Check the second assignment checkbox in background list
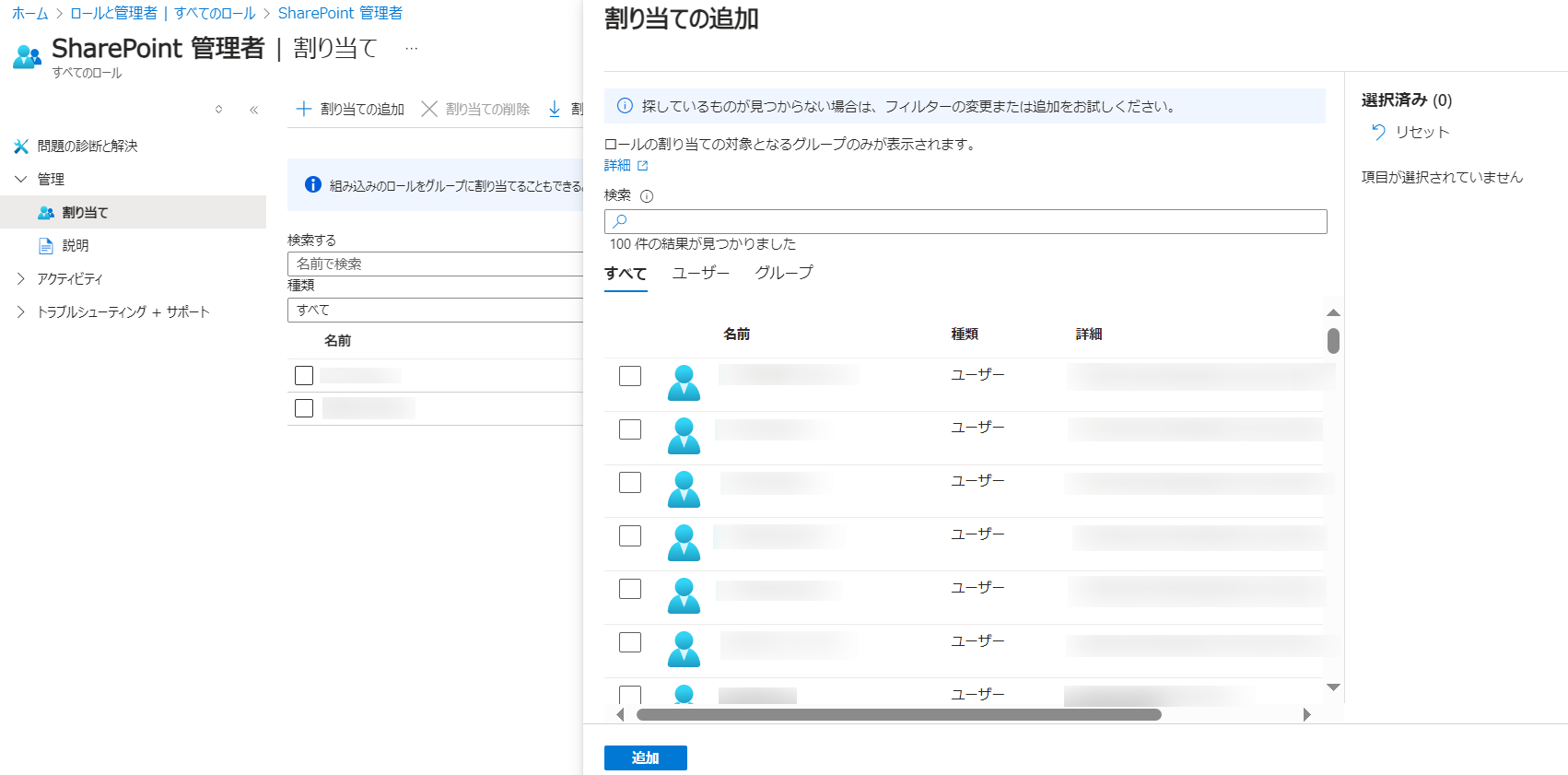 304,408
